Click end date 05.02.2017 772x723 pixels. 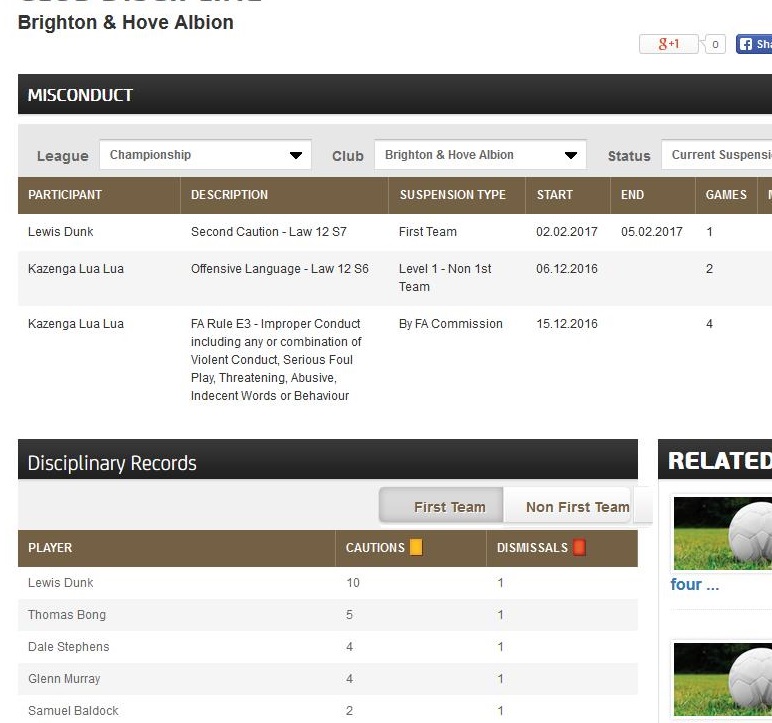click(x=651, y=231)
